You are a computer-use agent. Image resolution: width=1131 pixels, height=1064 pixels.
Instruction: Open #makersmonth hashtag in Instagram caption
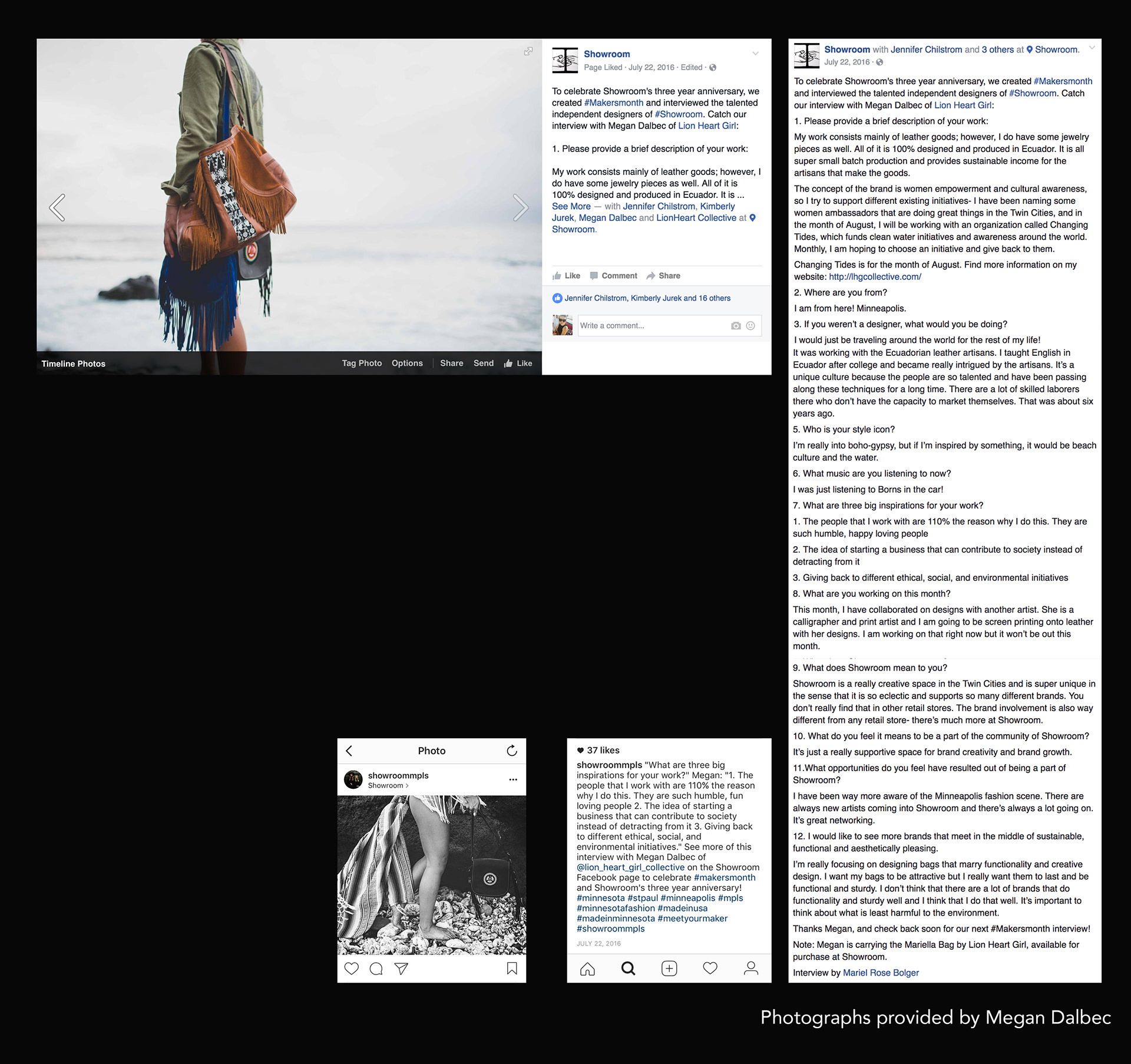(x=725, y=878)
